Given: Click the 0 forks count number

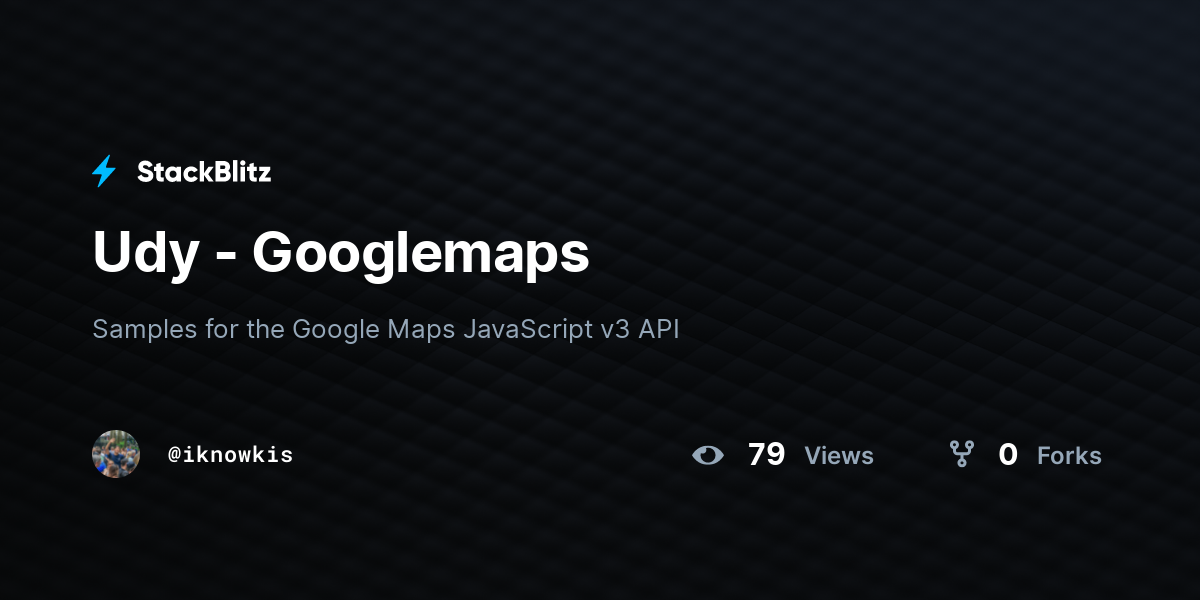Looking at the screenshot, I should (x=1008, y=455).
